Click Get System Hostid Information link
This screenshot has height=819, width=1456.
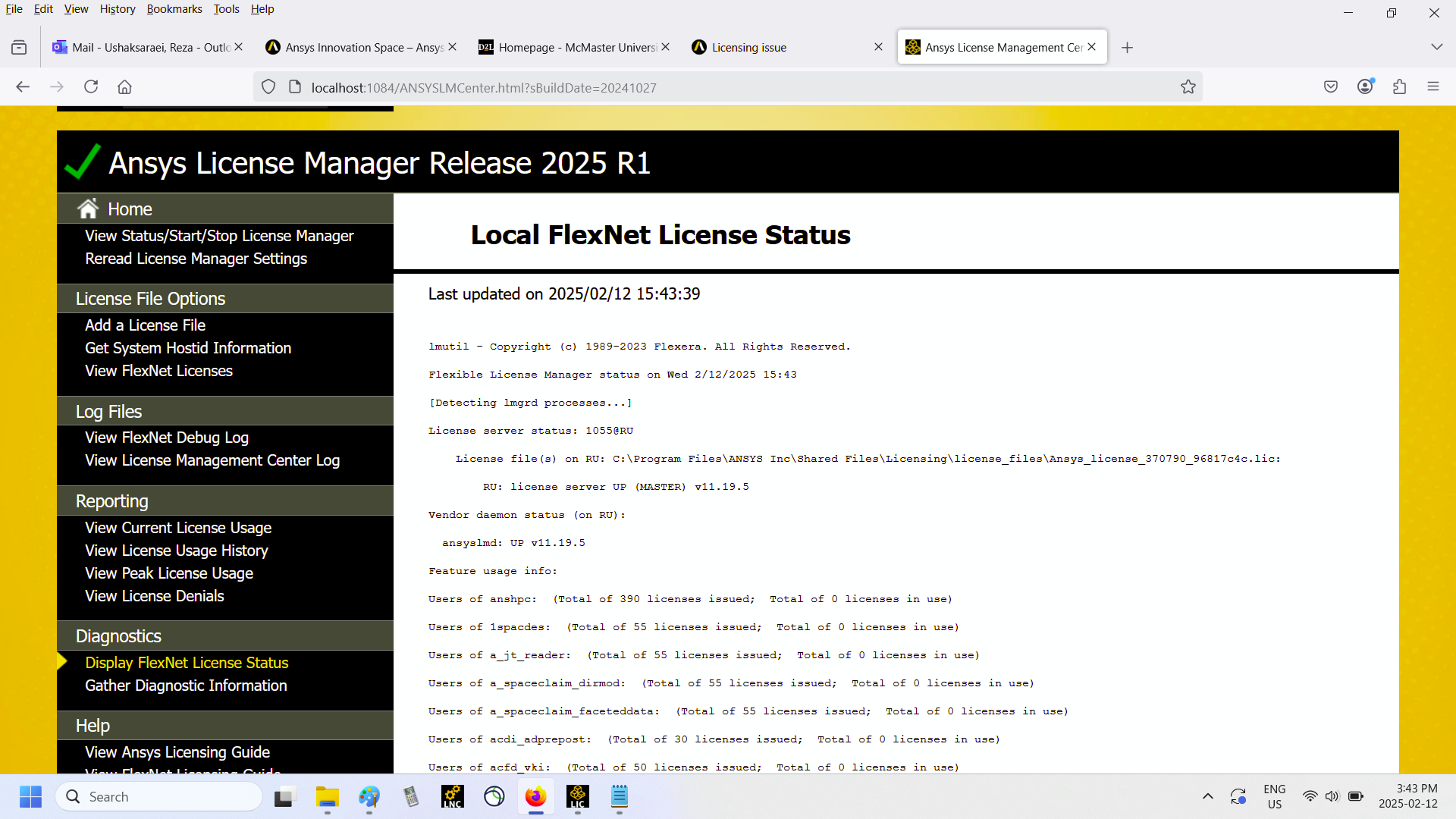pos(188,348)
